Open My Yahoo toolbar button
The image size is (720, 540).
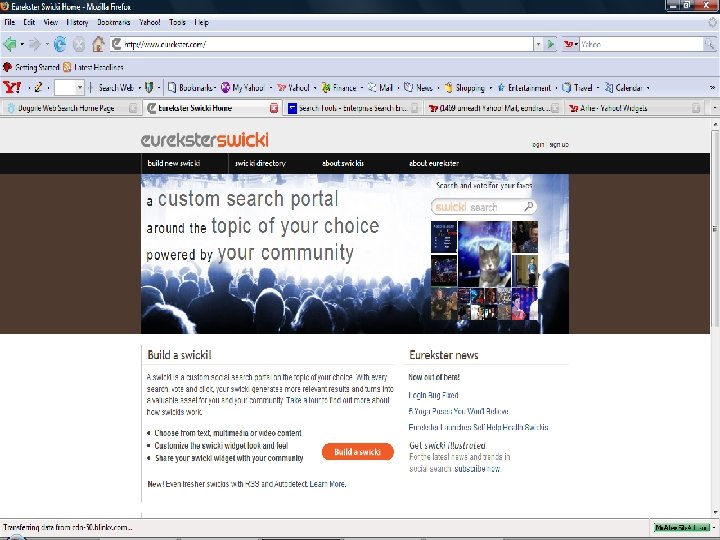(242, 87)
